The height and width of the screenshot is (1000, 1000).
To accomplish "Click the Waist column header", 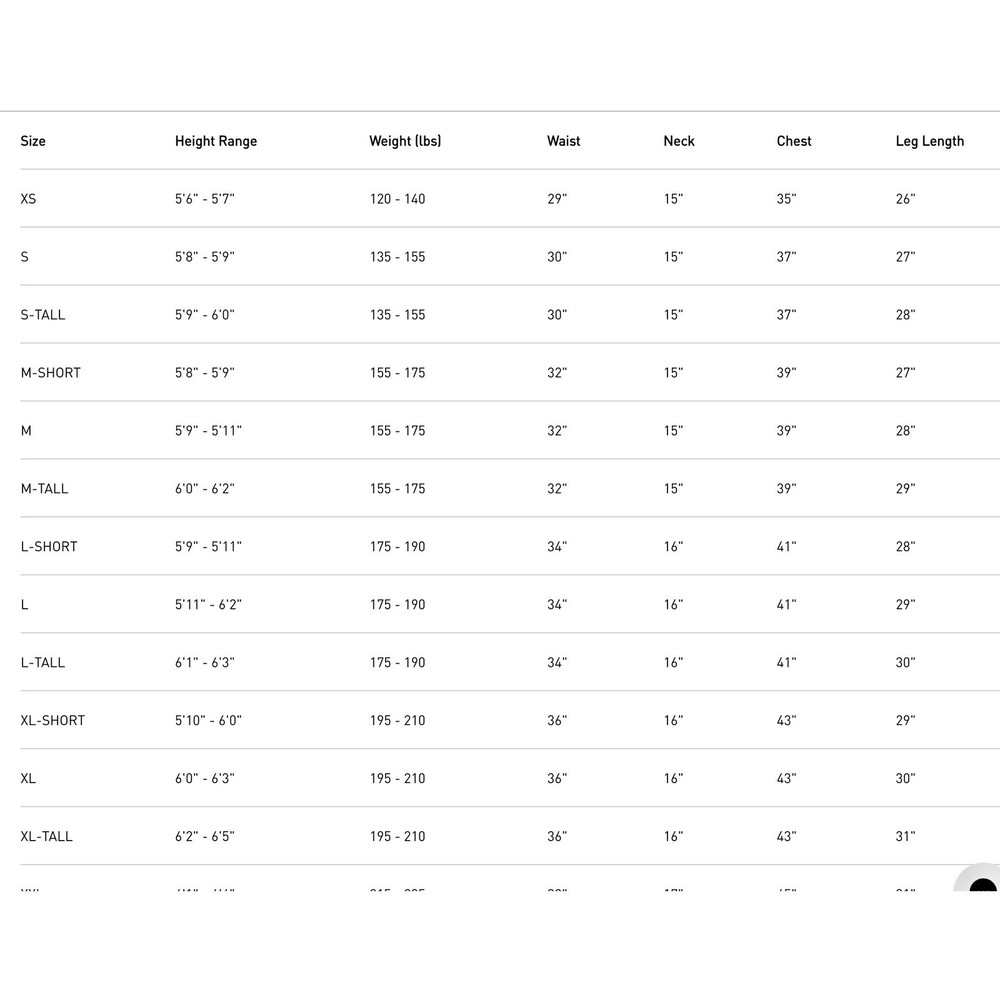I will [563, 141].
